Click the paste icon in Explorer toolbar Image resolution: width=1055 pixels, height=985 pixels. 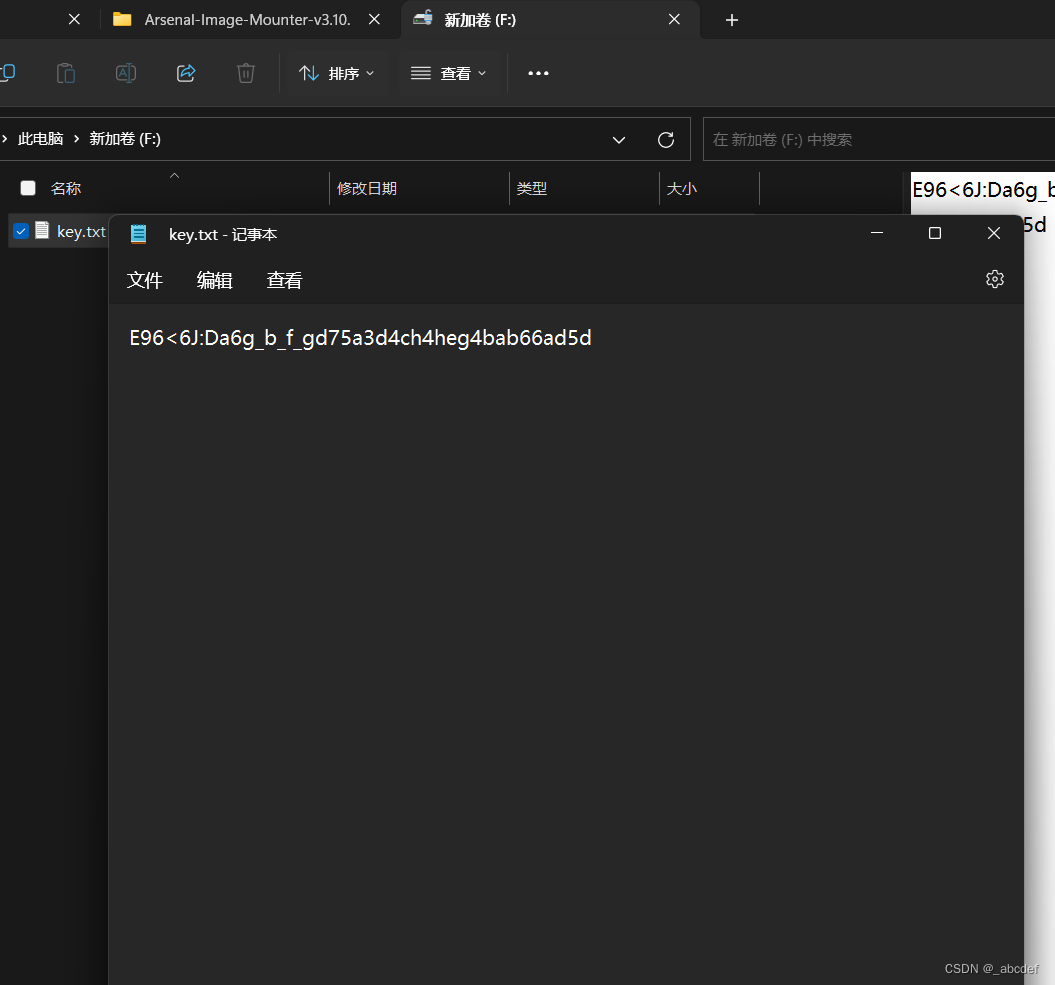[65, 73]
